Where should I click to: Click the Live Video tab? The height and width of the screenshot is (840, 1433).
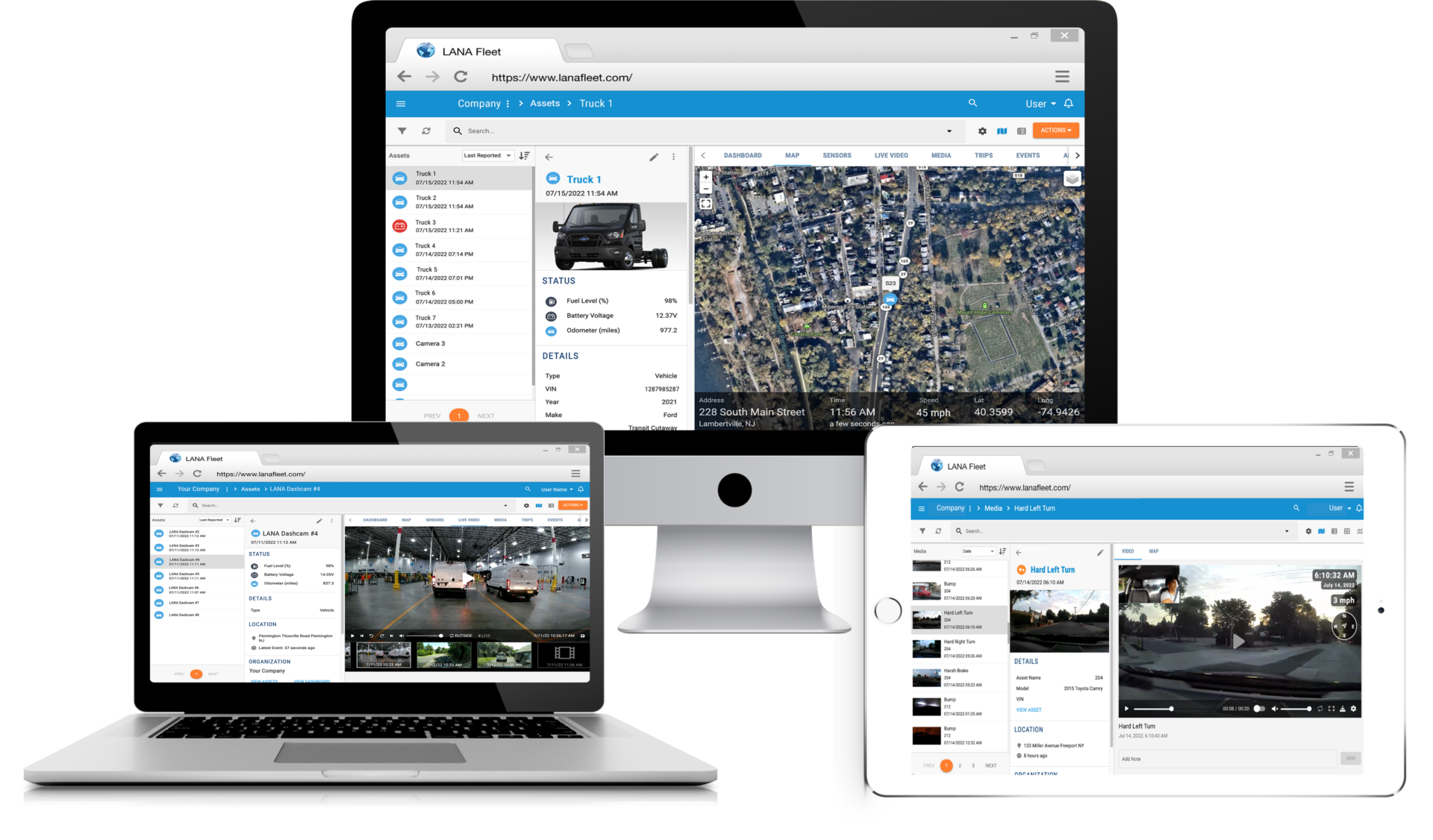point(892,156)
